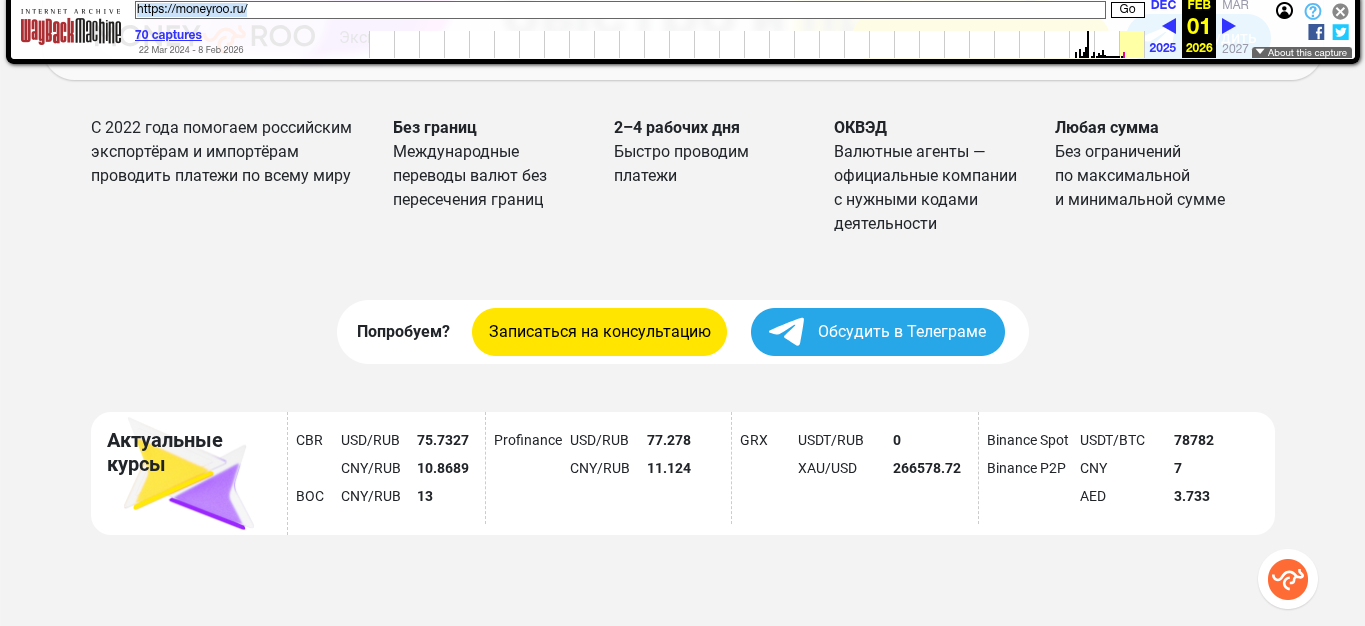Click the Go button
The image size is (1365, 626).
click(x=1127, y=10)
